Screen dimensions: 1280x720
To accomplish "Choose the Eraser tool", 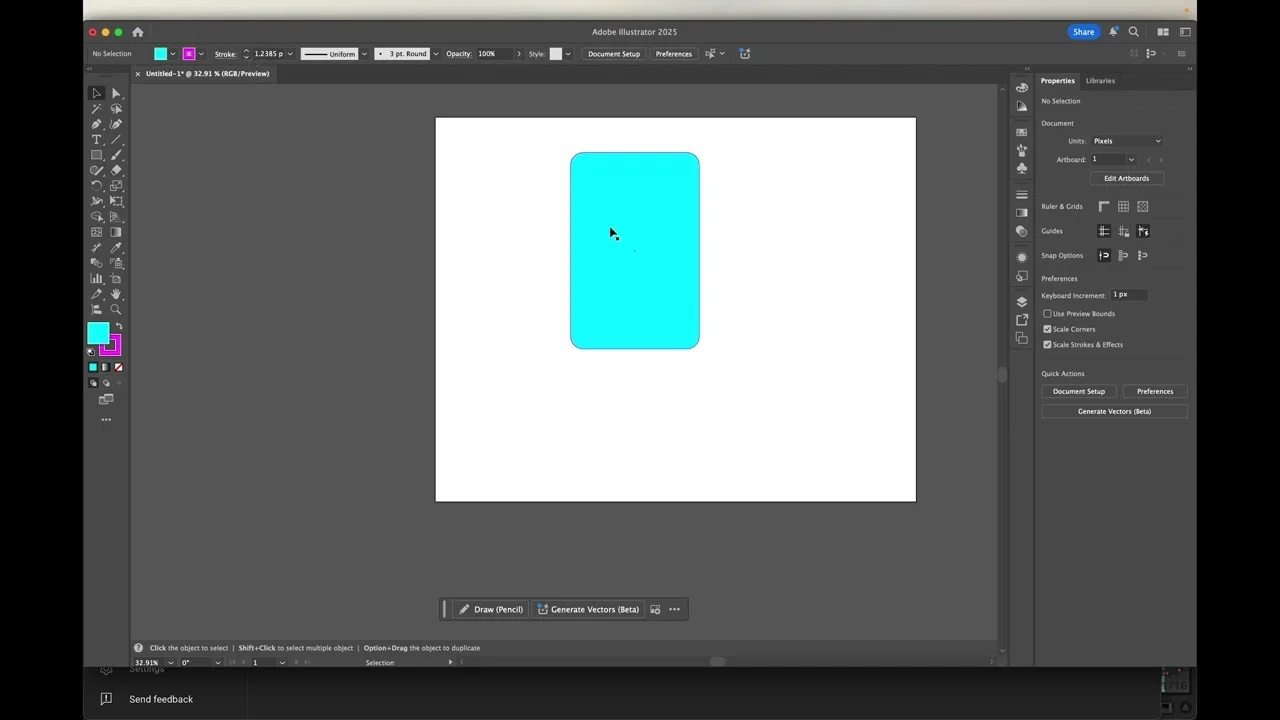I will tap(116, 170).
